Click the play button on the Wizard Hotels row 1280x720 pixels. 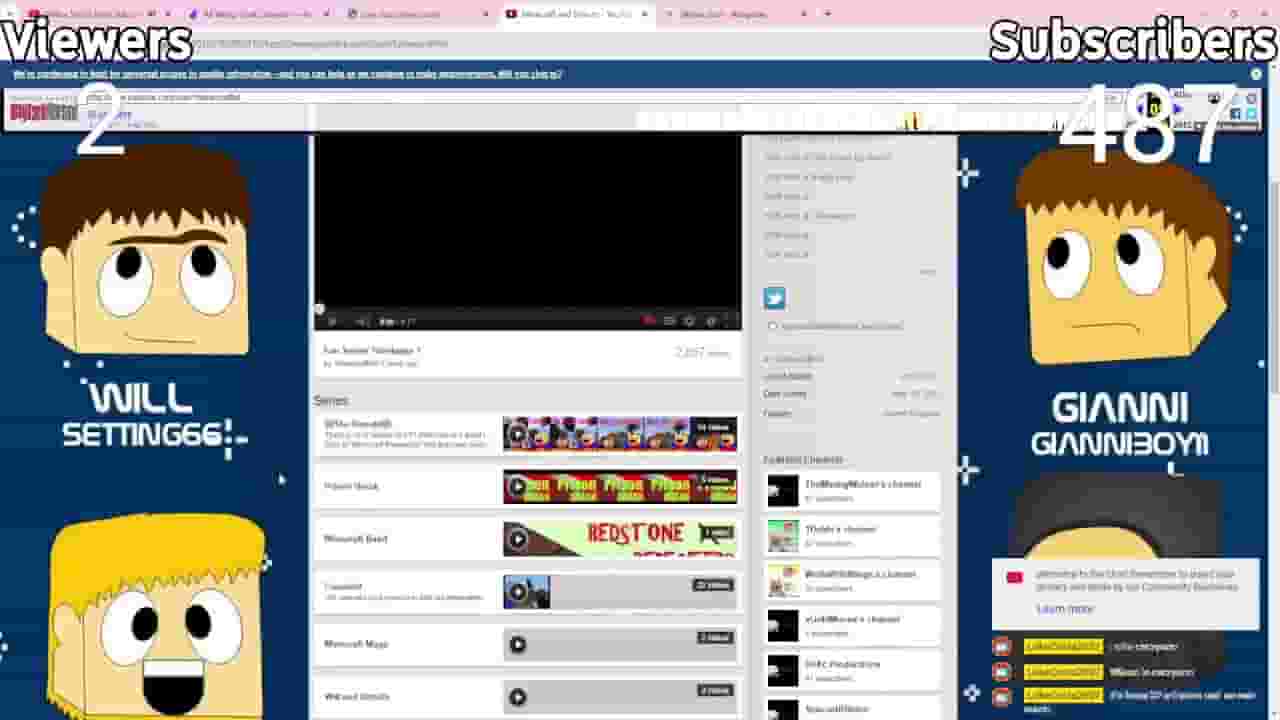(x=517, y=697)
